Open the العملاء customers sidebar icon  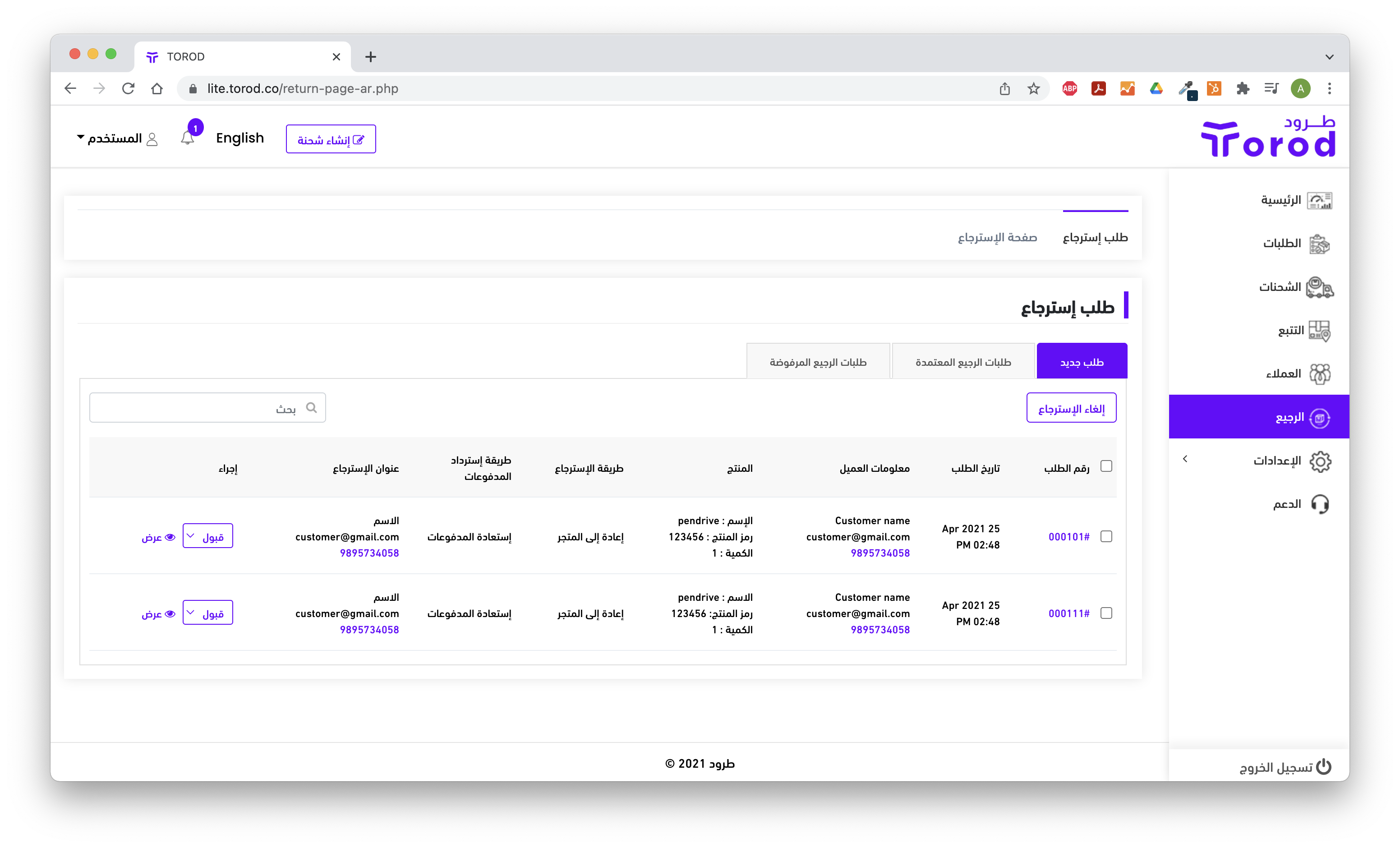pos(1319,374)
